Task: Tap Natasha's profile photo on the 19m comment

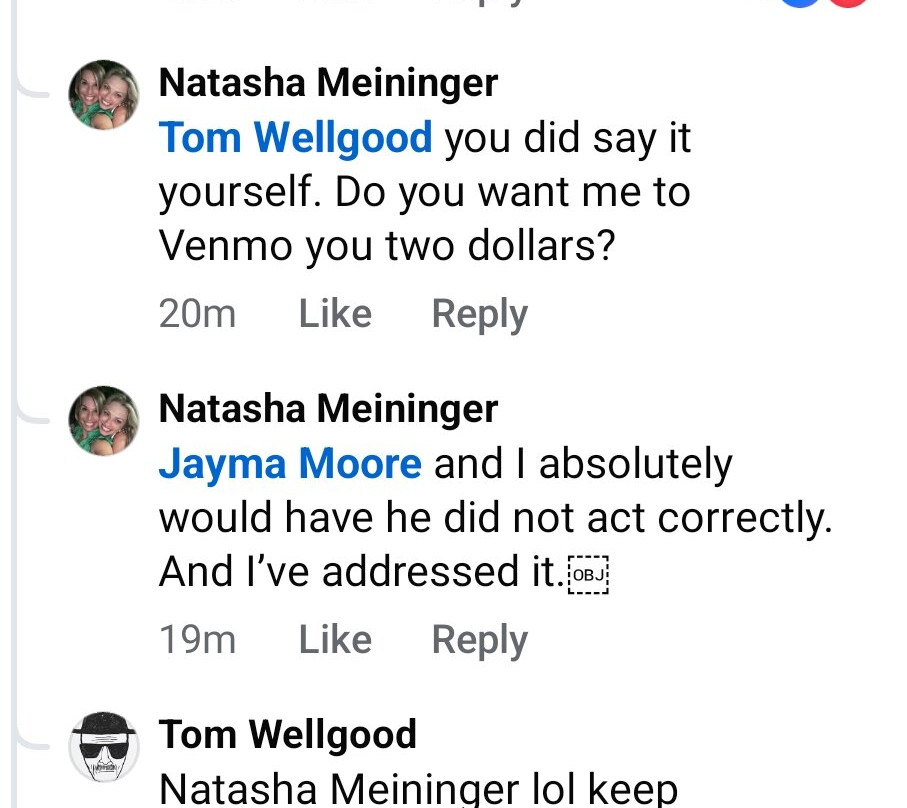Action: tap(103, 421)
